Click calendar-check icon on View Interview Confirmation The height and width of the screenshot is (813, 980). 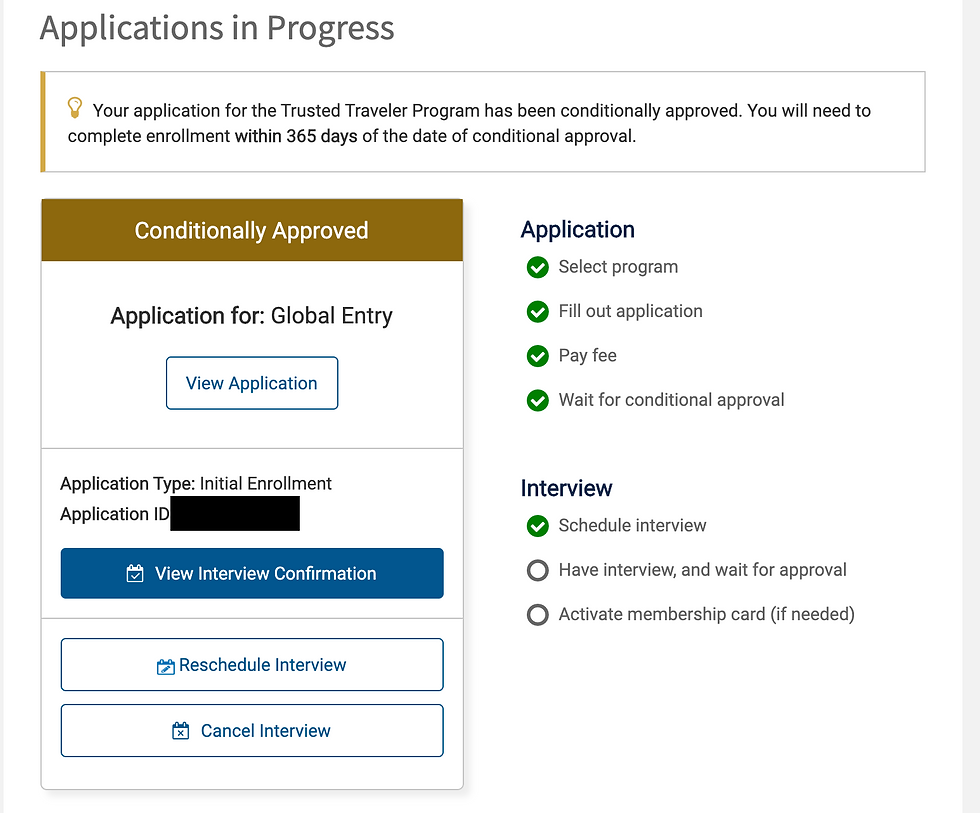point(135,573)
